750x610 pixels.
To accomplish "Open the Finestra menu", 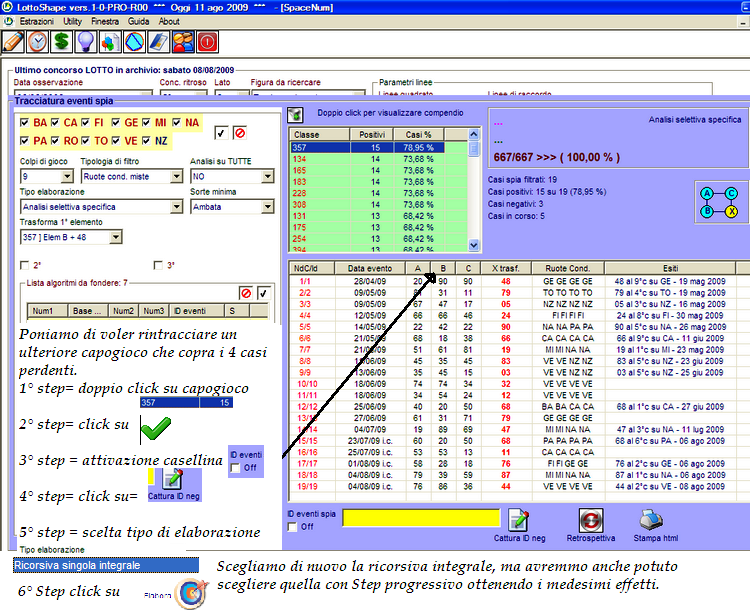I will pyautogui.click(x=105, y=22).
